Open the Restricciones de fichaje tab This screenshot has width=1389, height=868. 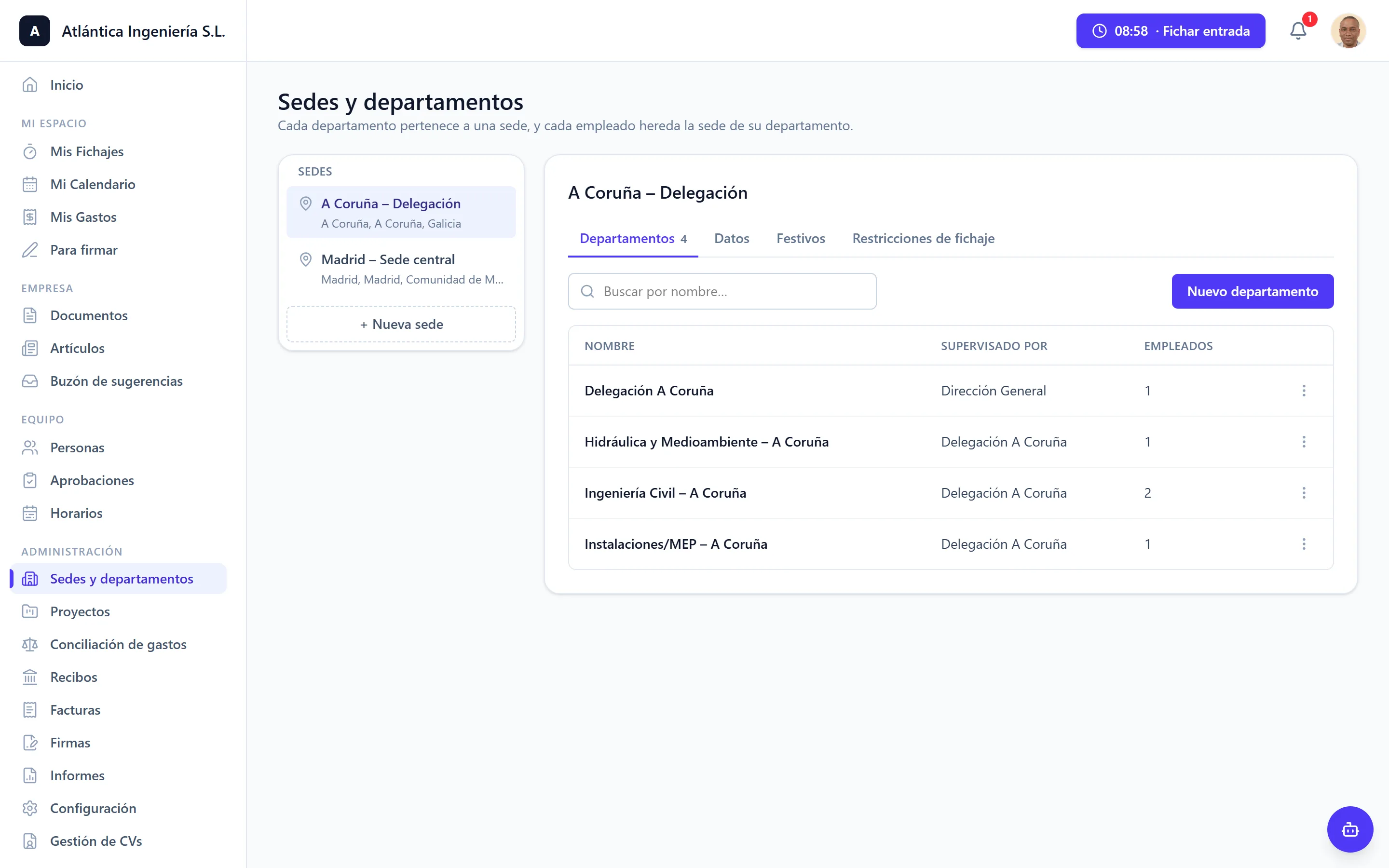tap(924, 238)
